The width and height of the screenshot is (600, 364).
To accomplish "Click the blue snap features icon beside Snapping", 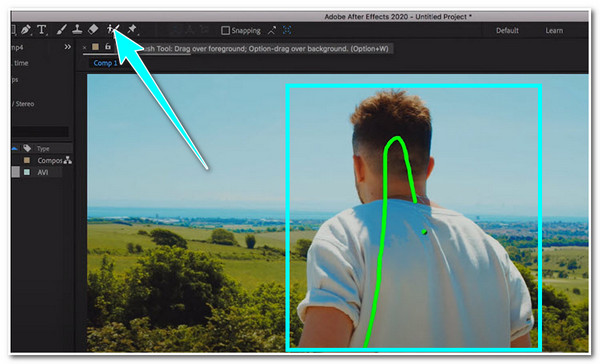I will tap(287, 30).
